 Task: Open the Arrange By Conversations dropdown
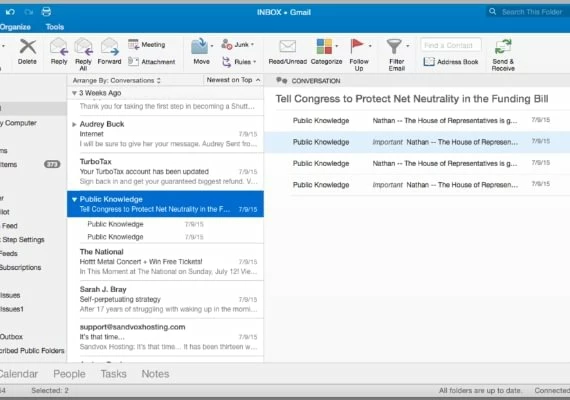click(x=117, y=80)
